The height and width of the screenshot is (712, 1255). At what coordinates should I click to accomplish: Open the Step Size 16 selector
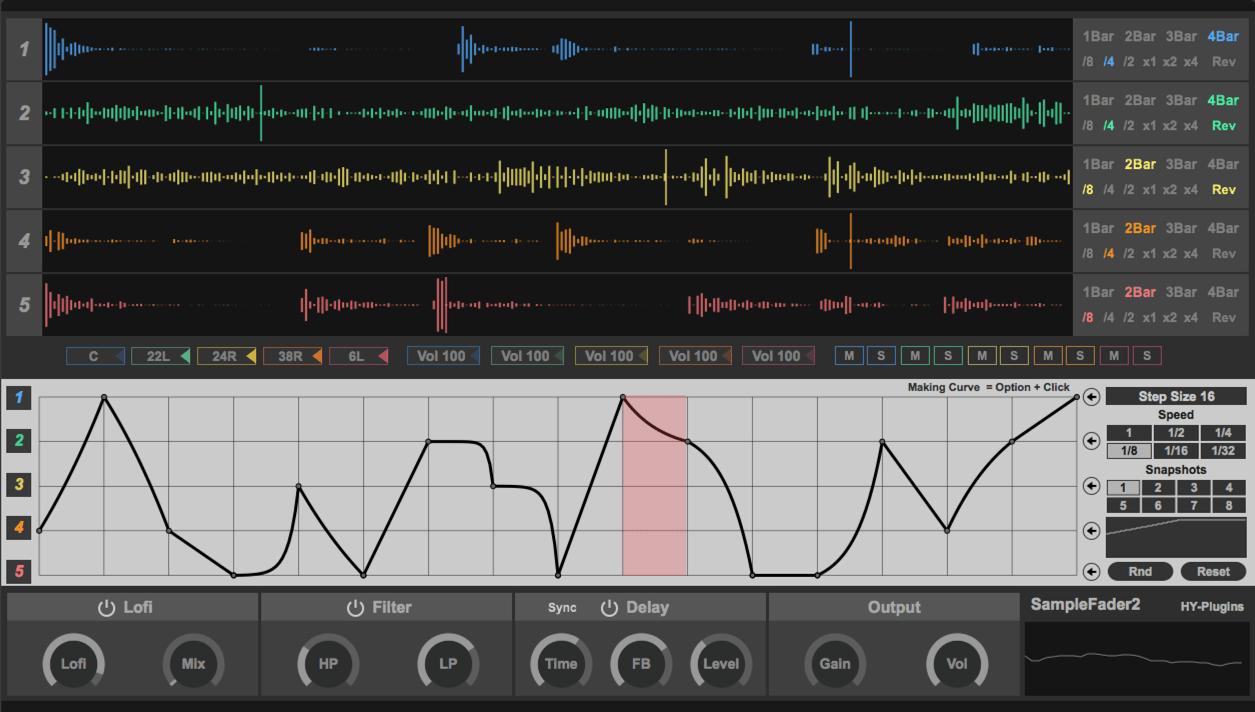[x=1176, y=397]
